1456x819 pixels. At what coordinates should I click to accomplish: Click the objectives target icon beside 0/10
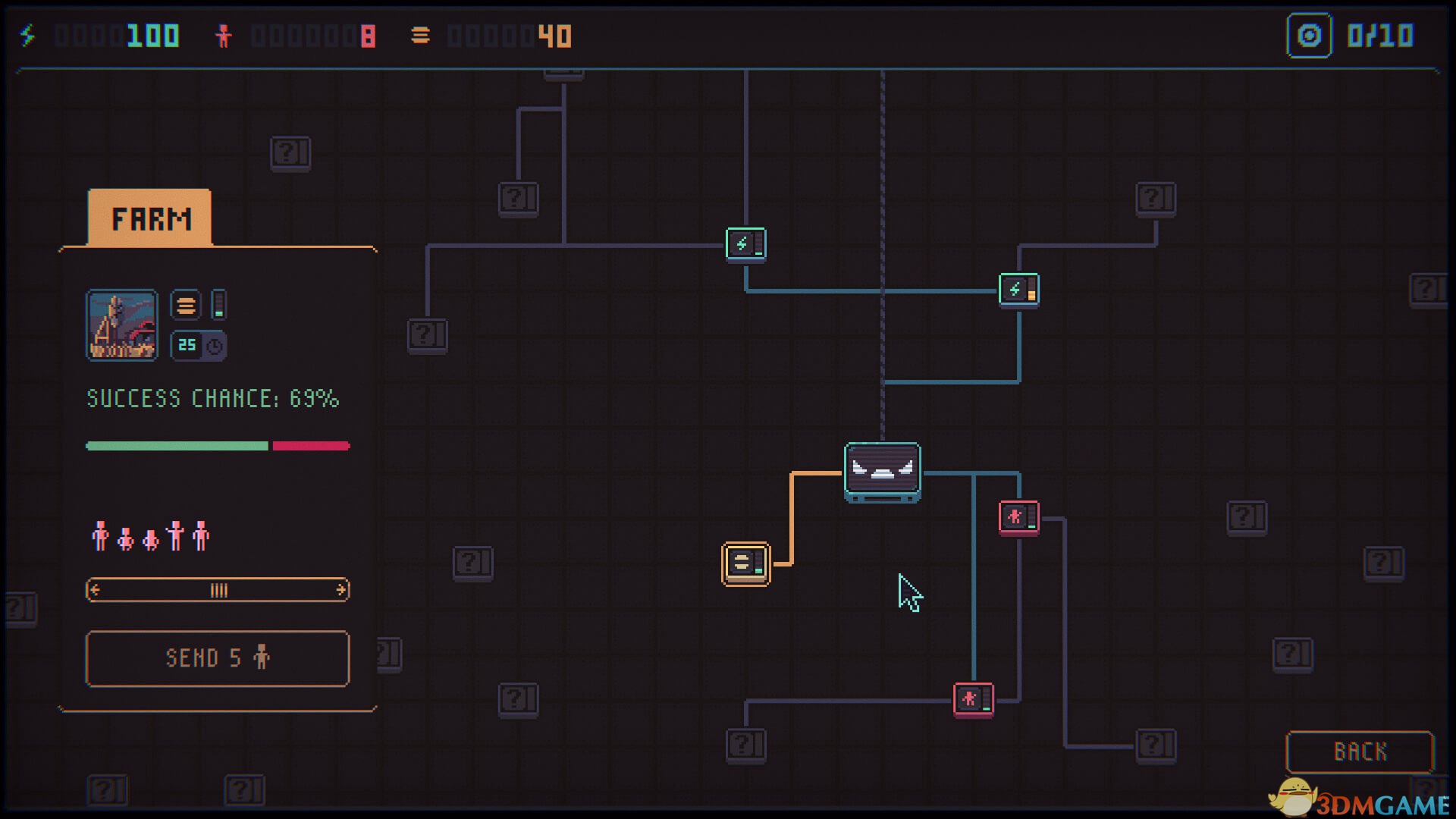tap(1309, 36)
